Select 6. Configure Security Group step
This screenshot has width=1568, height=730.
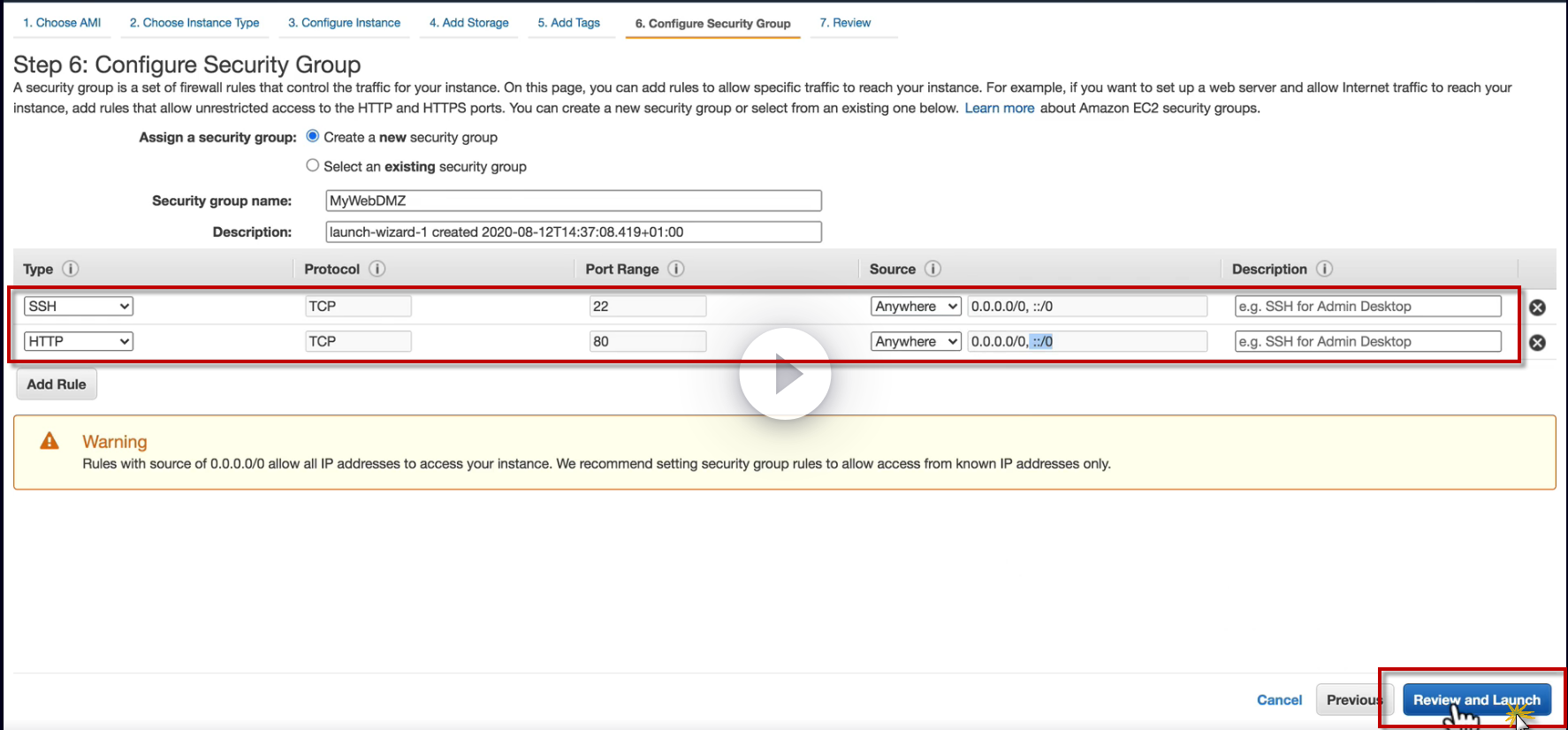[713, 24]
